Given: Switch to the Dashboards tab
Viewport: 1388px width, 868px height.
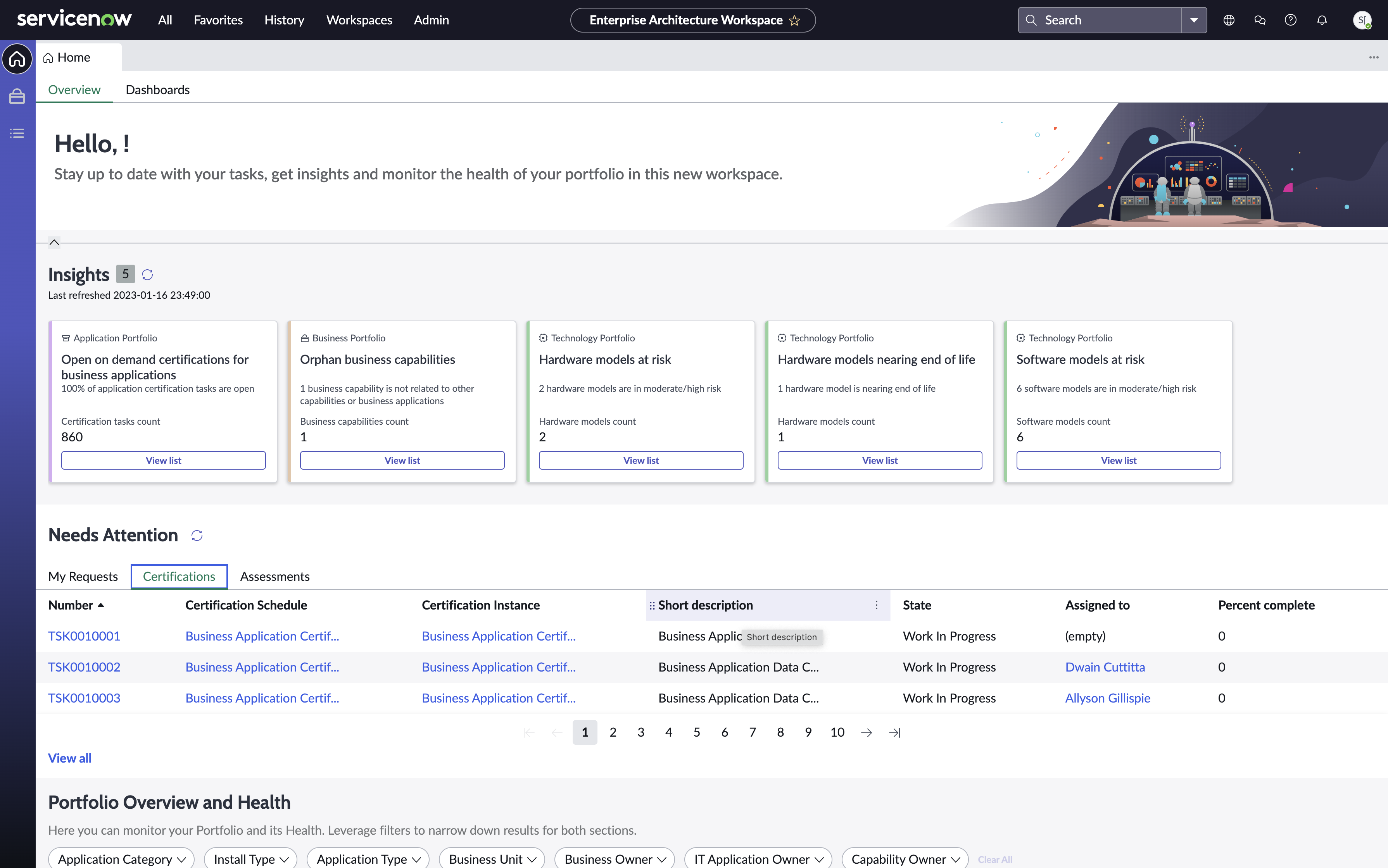Looking at the screenshot, I should 158,90.
